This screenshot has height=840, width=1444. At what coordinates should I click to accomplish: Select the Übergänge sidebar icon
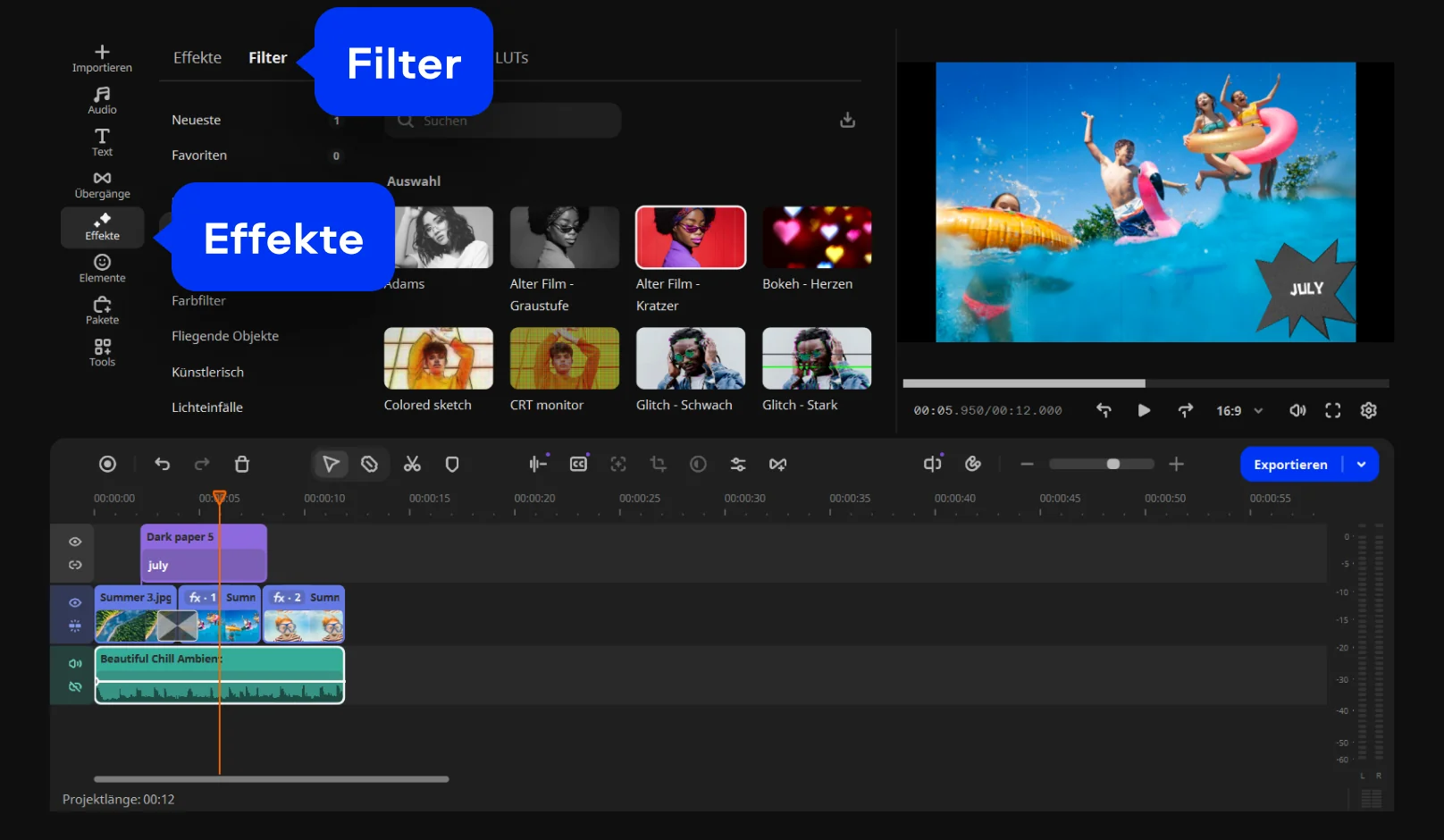[102, 184]
